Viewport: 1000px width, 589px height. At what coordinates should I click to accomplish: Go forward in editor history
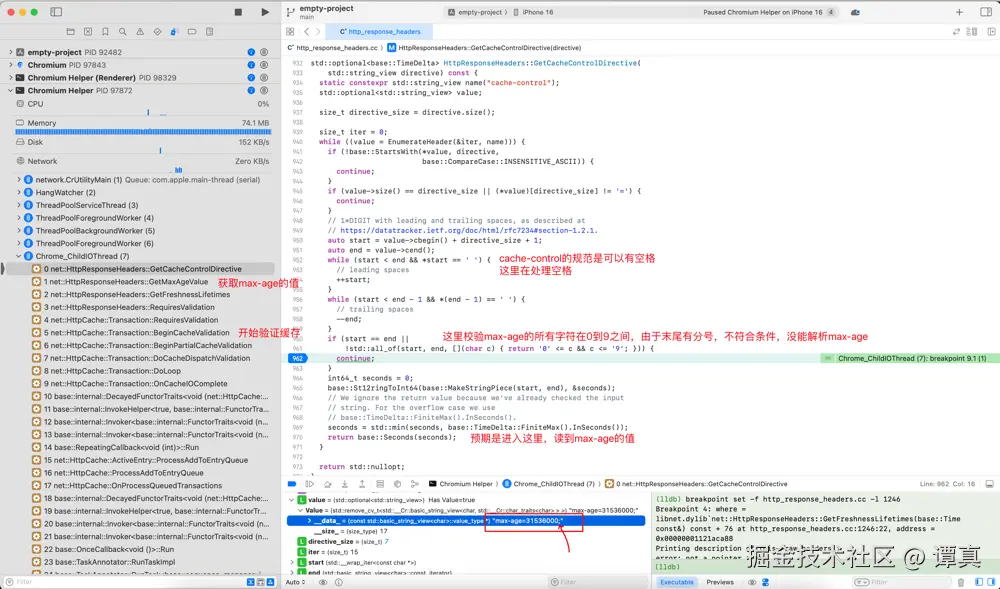(318, 31)
